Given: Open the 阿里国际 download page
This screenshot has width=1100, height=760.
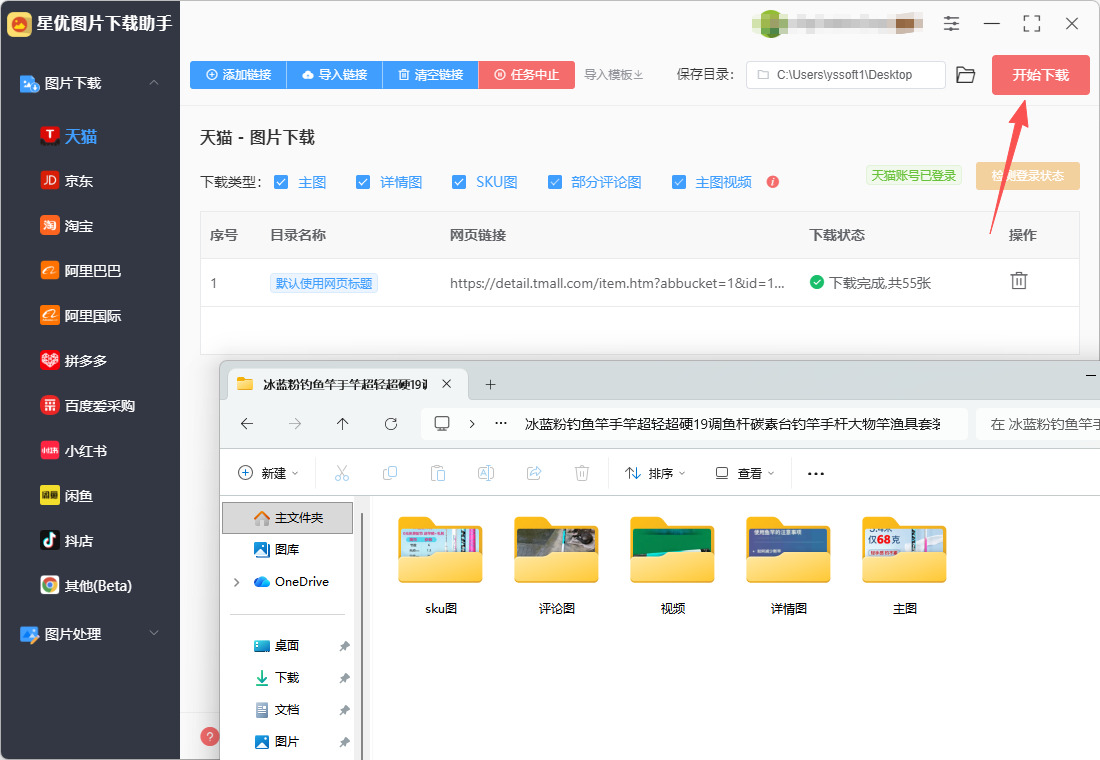Looking at the screenshot, I should (x=81, y=316).
